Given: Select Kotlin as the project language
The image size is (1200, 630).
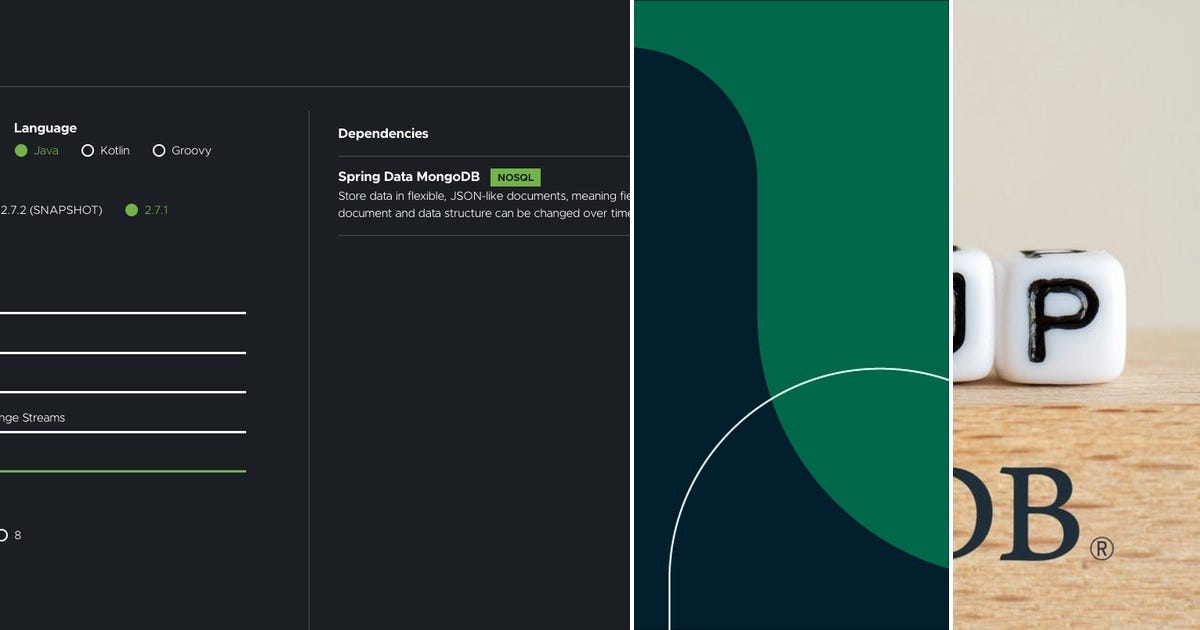Looking at the screenshot, I should [x=89, y=150].
